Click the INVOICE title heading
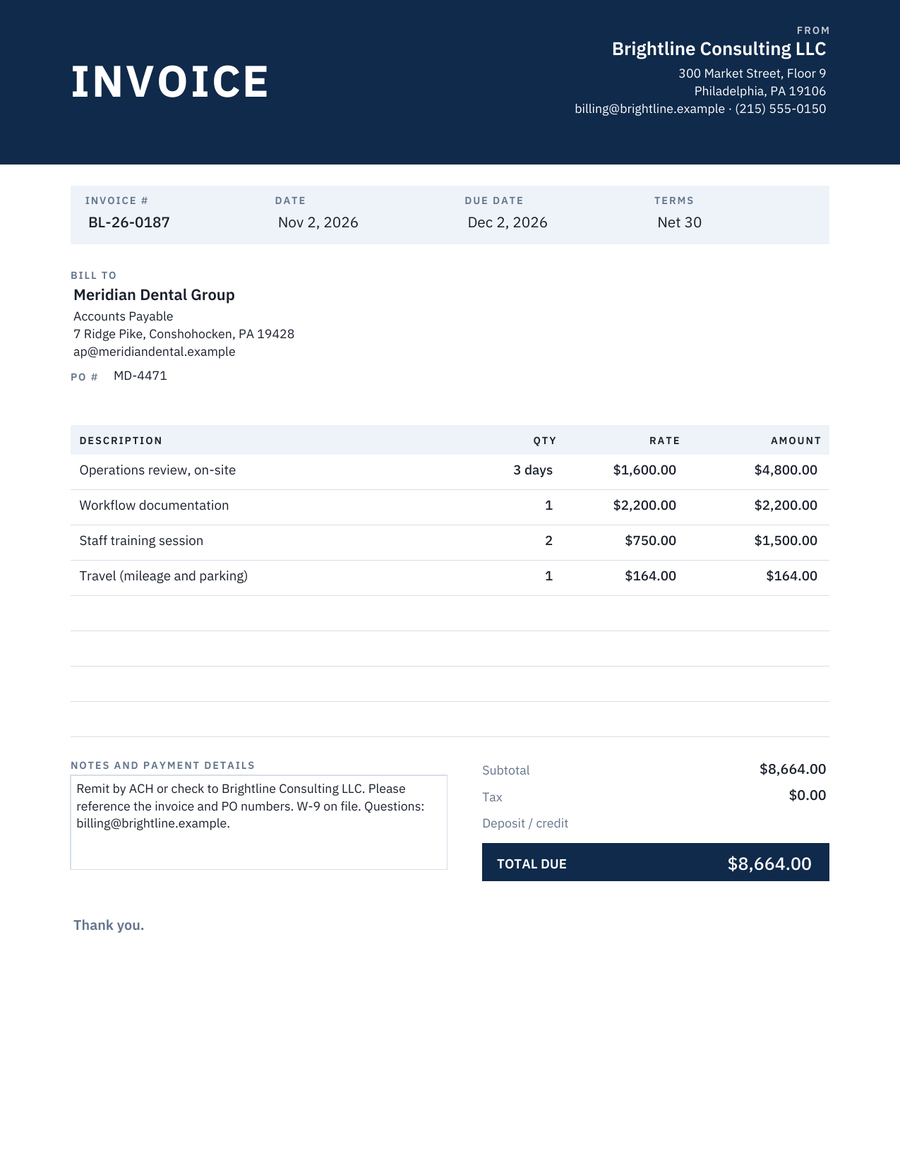900x1165 pixels. (x=169, y=82)
